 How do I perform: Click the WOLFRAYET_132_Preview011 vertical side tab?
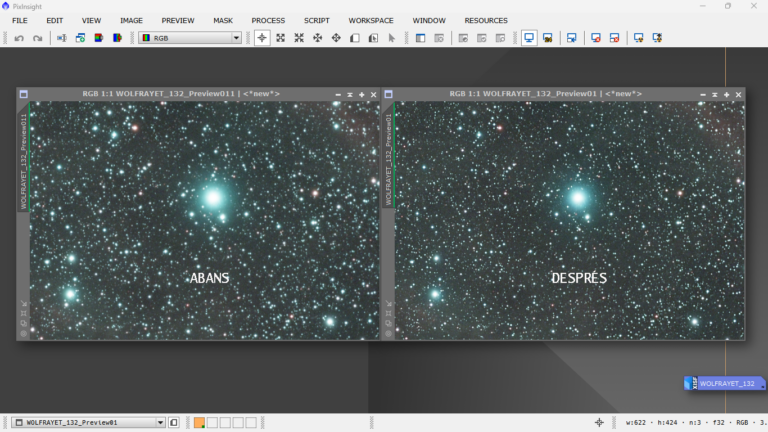[23, 161]
